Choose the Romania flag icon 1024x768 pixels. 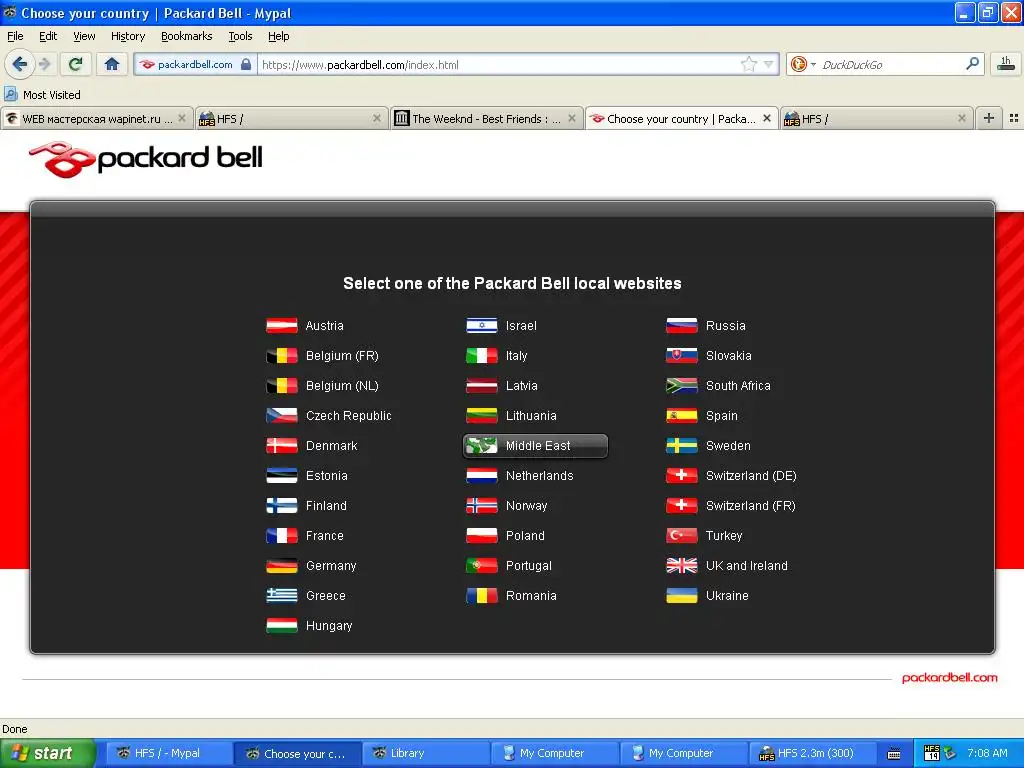pos(481,596)
